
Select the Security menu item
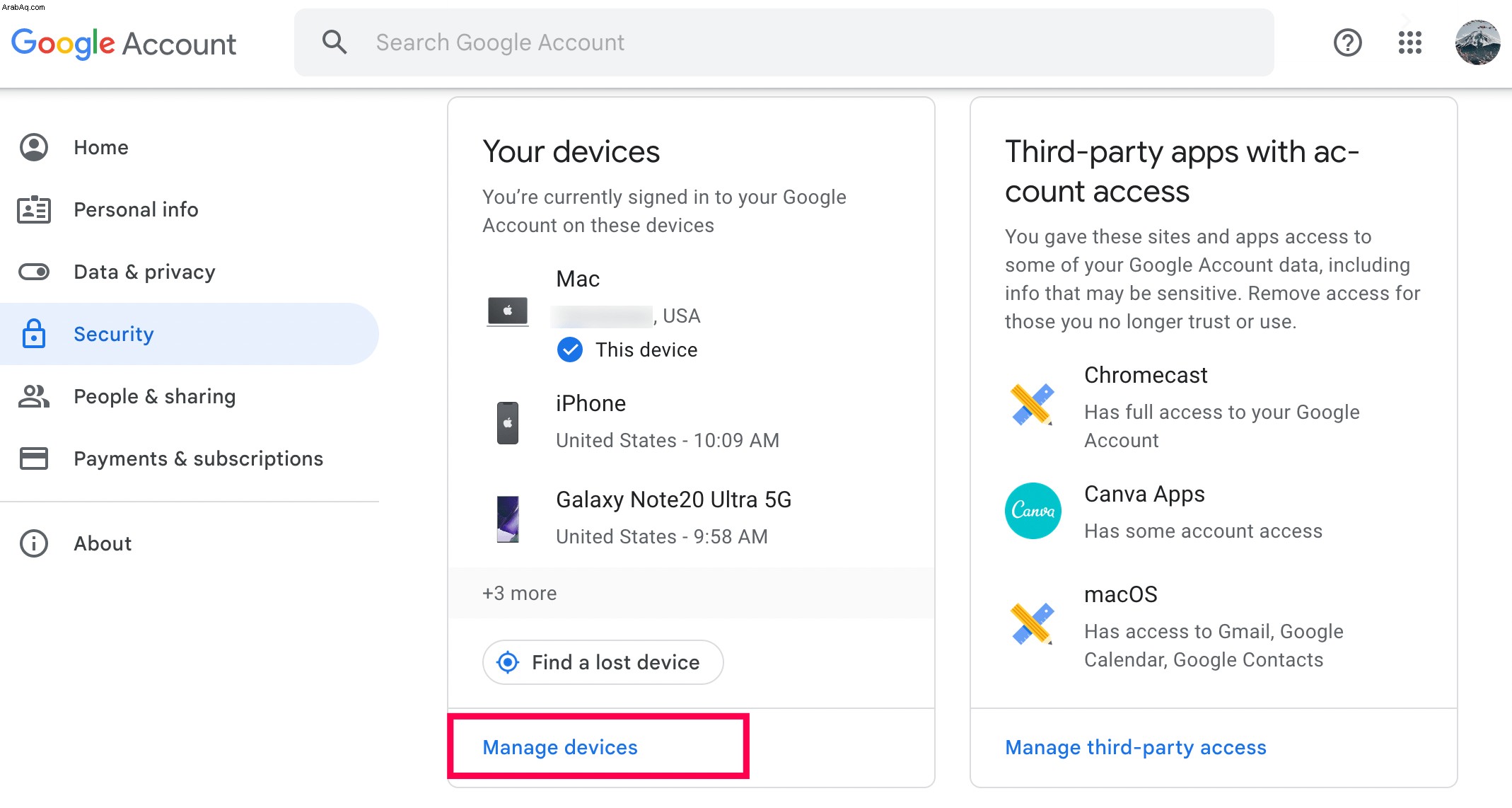pyautogui.click(x=190, y=334)
